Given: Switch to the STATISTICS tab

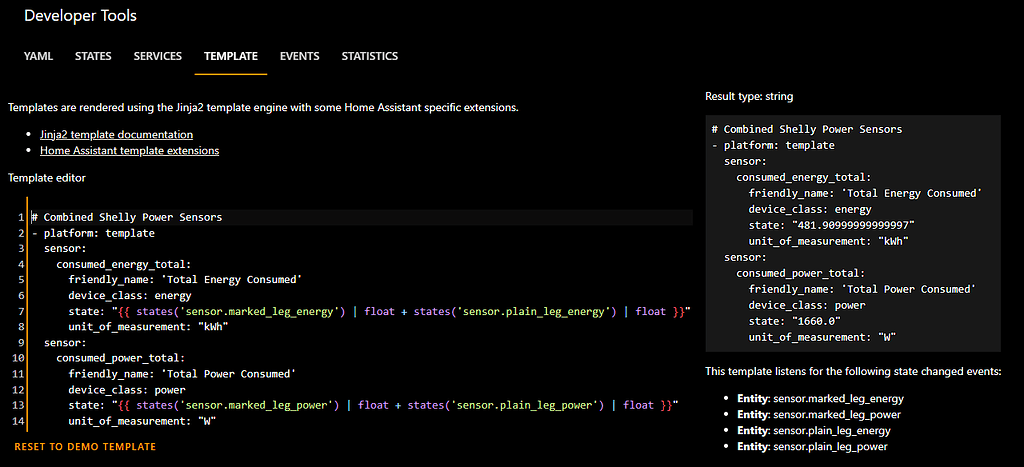Looking at the screenshot, I should [370, 56].
